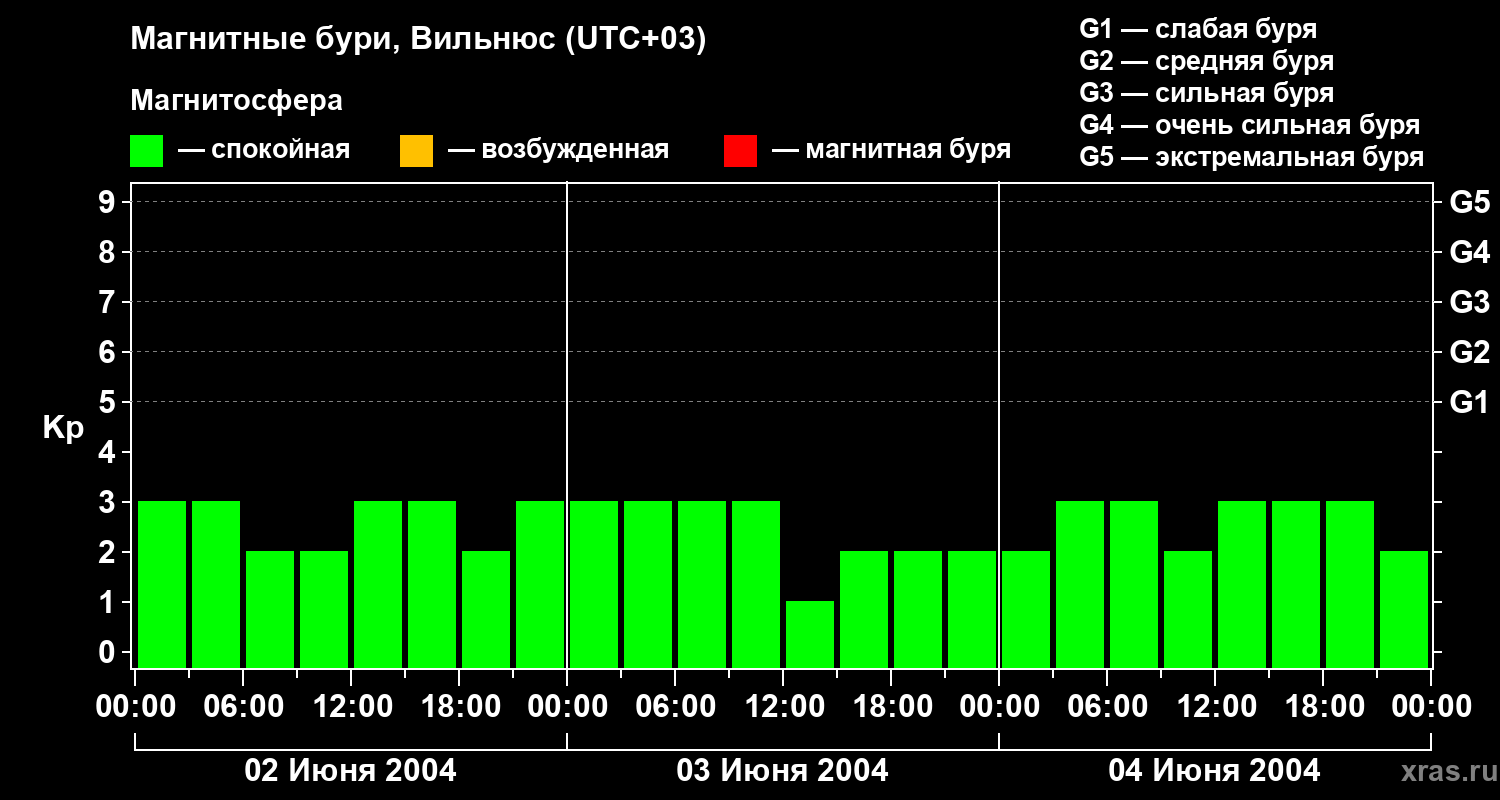
Task: Click the 02 June bar starting at 12:00
Action: coord(378,584)
